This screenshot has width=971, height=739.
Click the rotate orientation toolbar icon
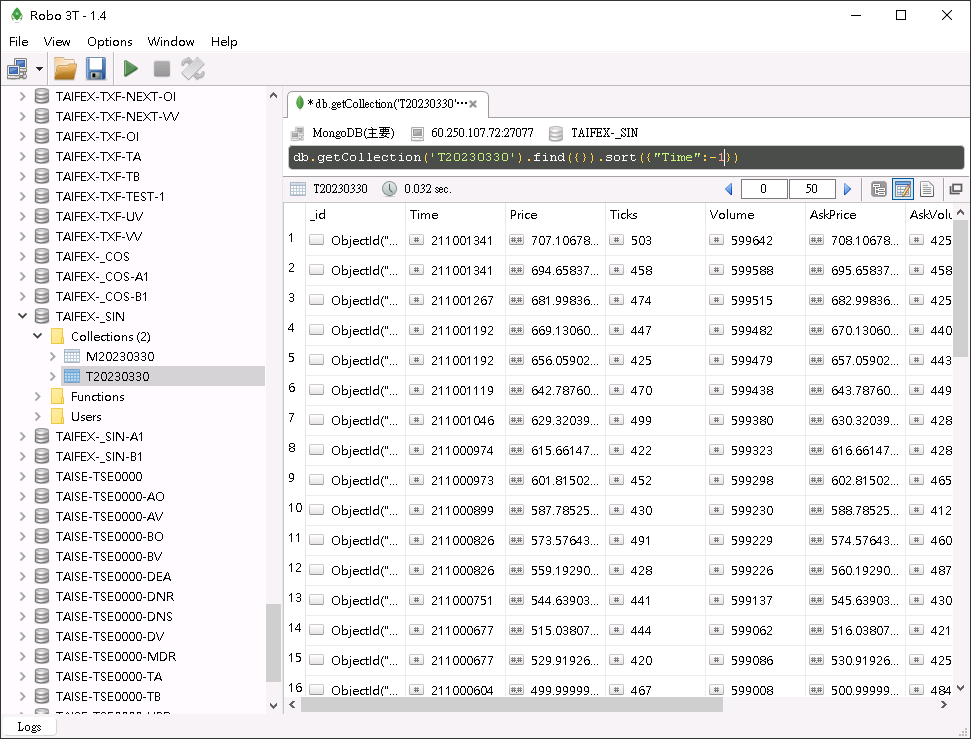pyautogui.click(x=193, y=69)
